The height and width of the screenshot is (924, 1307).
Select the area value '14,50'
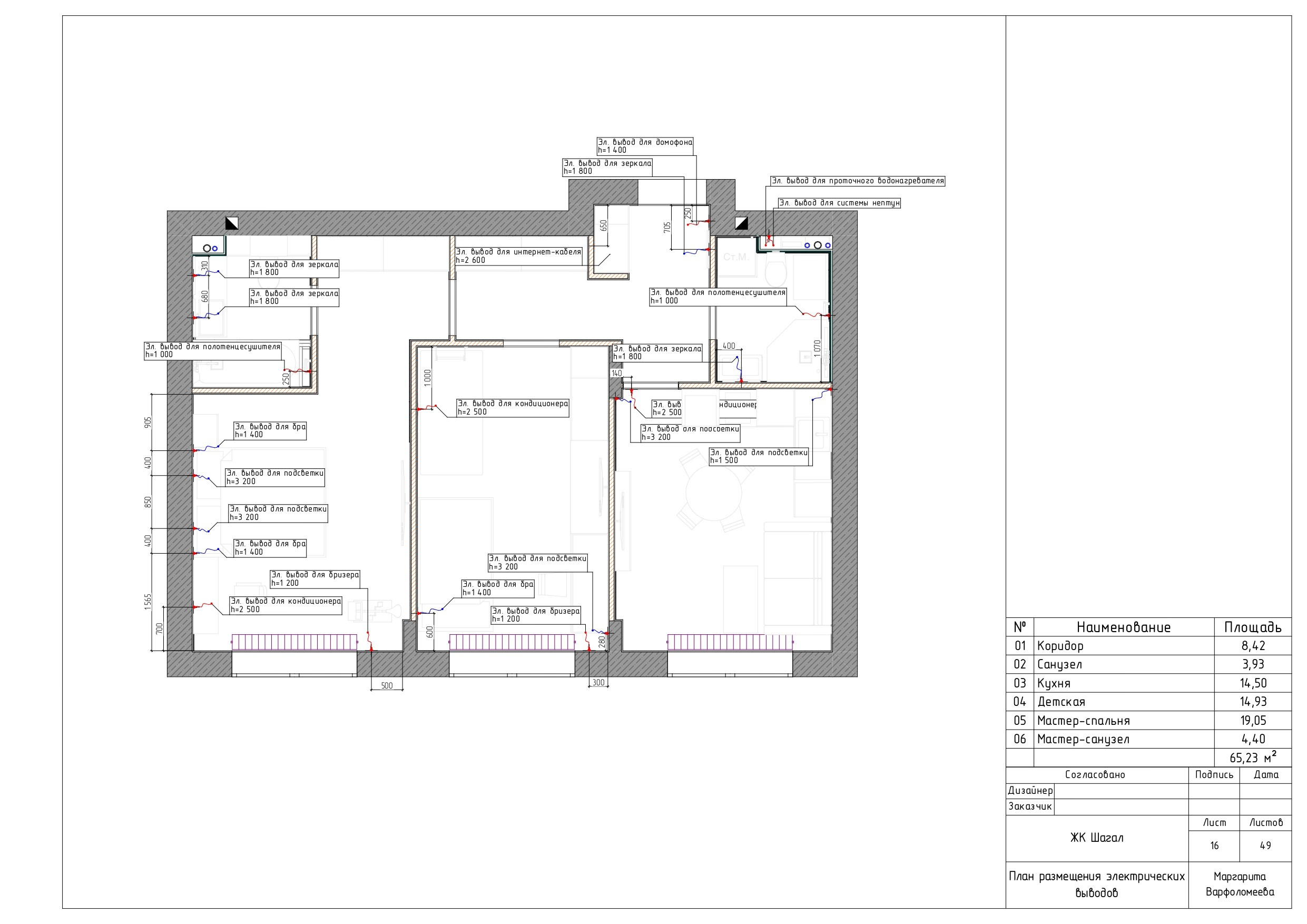coord(1253,683)
